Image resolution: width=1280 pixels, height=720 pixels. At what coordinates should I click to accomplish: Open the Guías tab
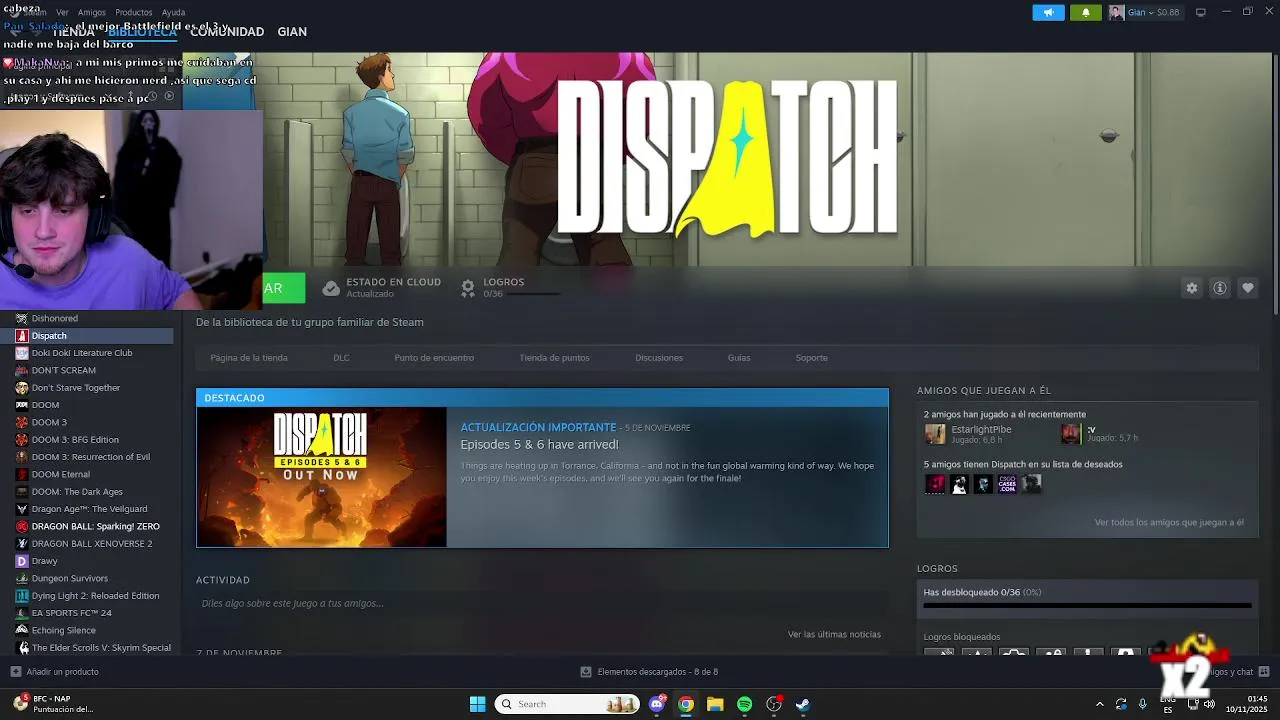739,357
